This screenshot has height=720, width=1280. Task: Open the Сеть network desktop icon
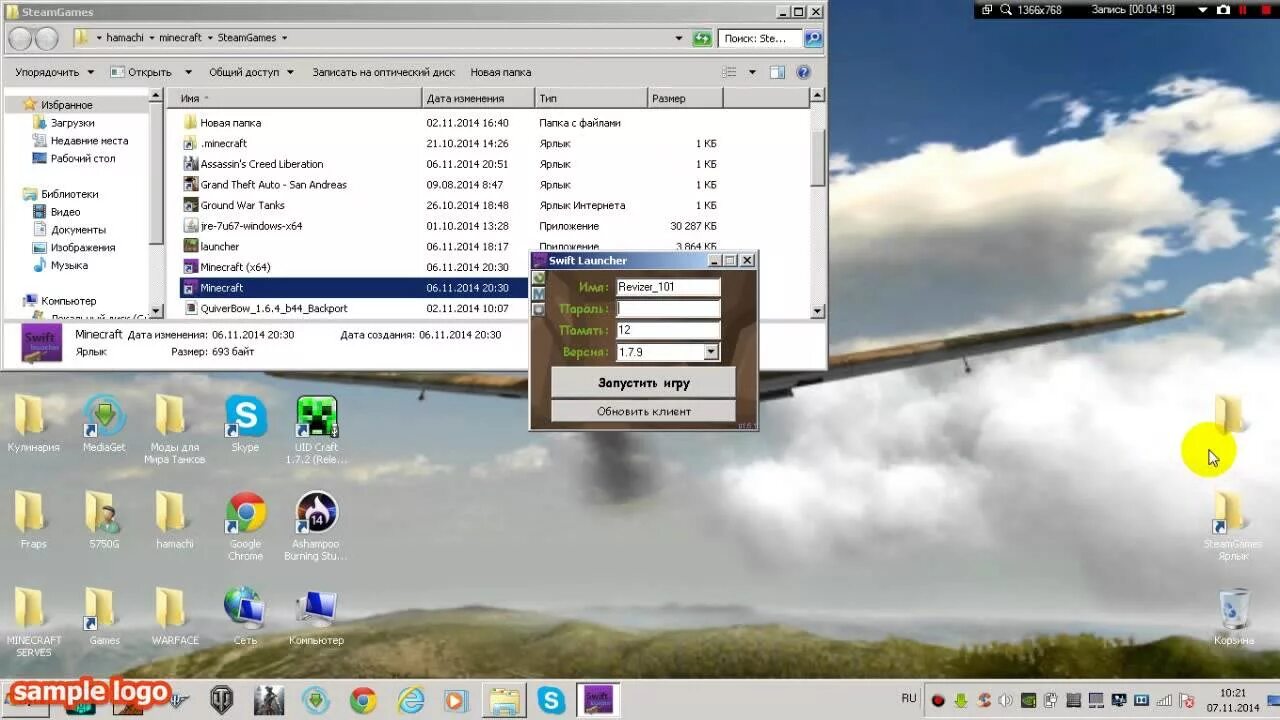(x=245, y=616)
